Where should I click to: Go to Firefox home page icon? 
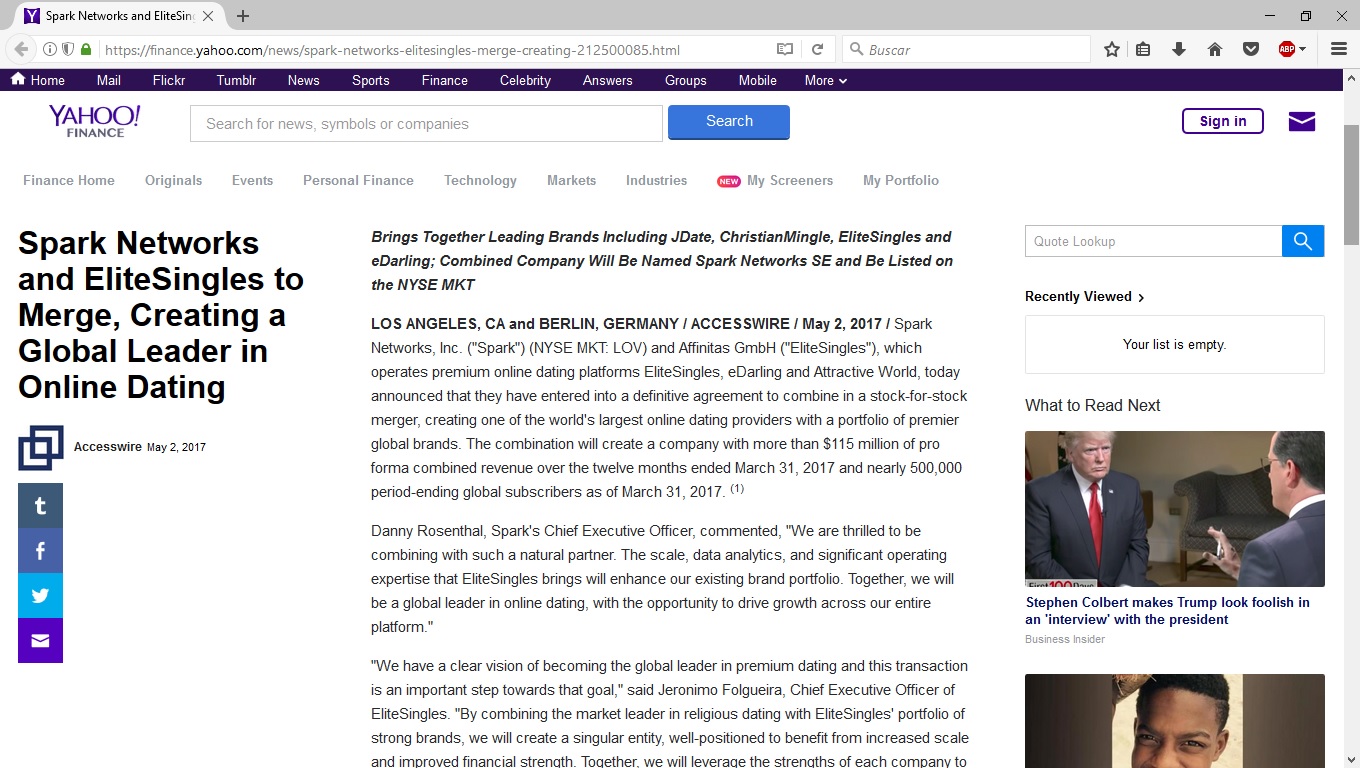pyautogui.click(x=1215, y=49)
